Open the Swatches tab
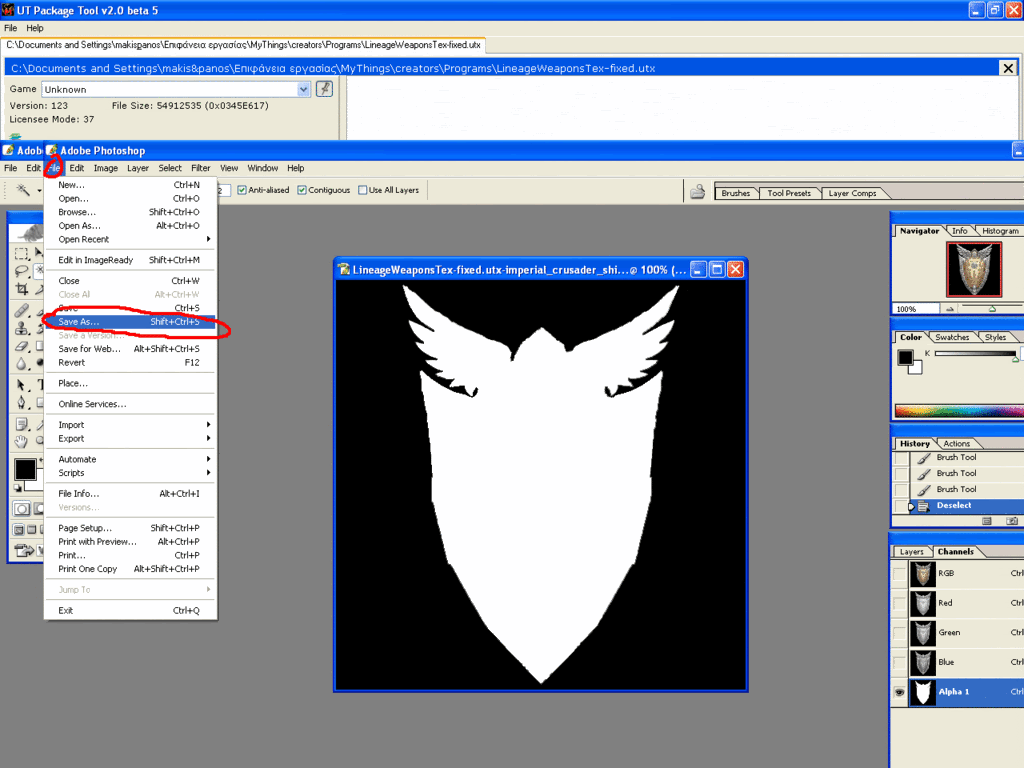1024x768 pixels. [952, 337]
